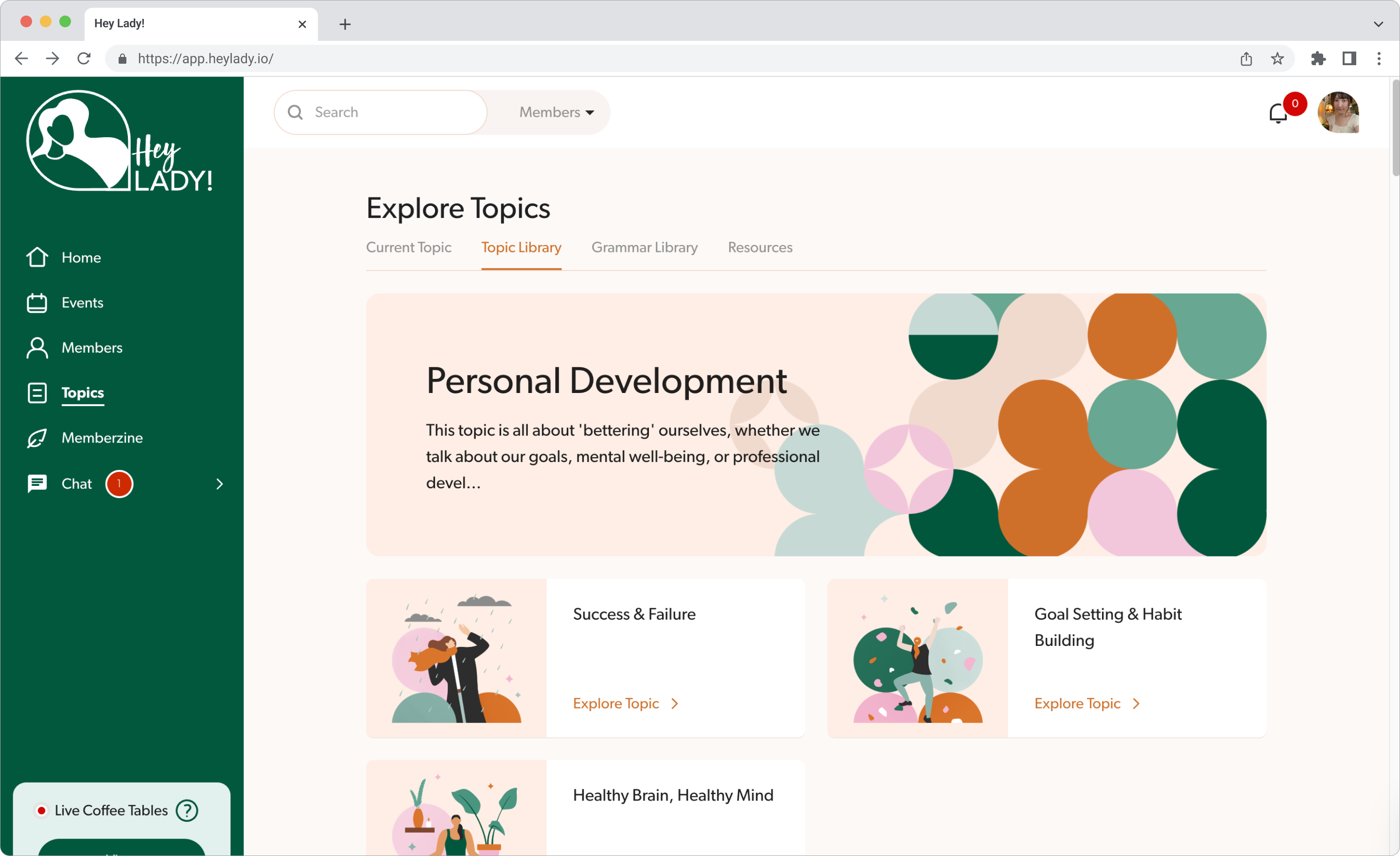
Task: Open notifications bell icon
Action: tap(1278, 113)
